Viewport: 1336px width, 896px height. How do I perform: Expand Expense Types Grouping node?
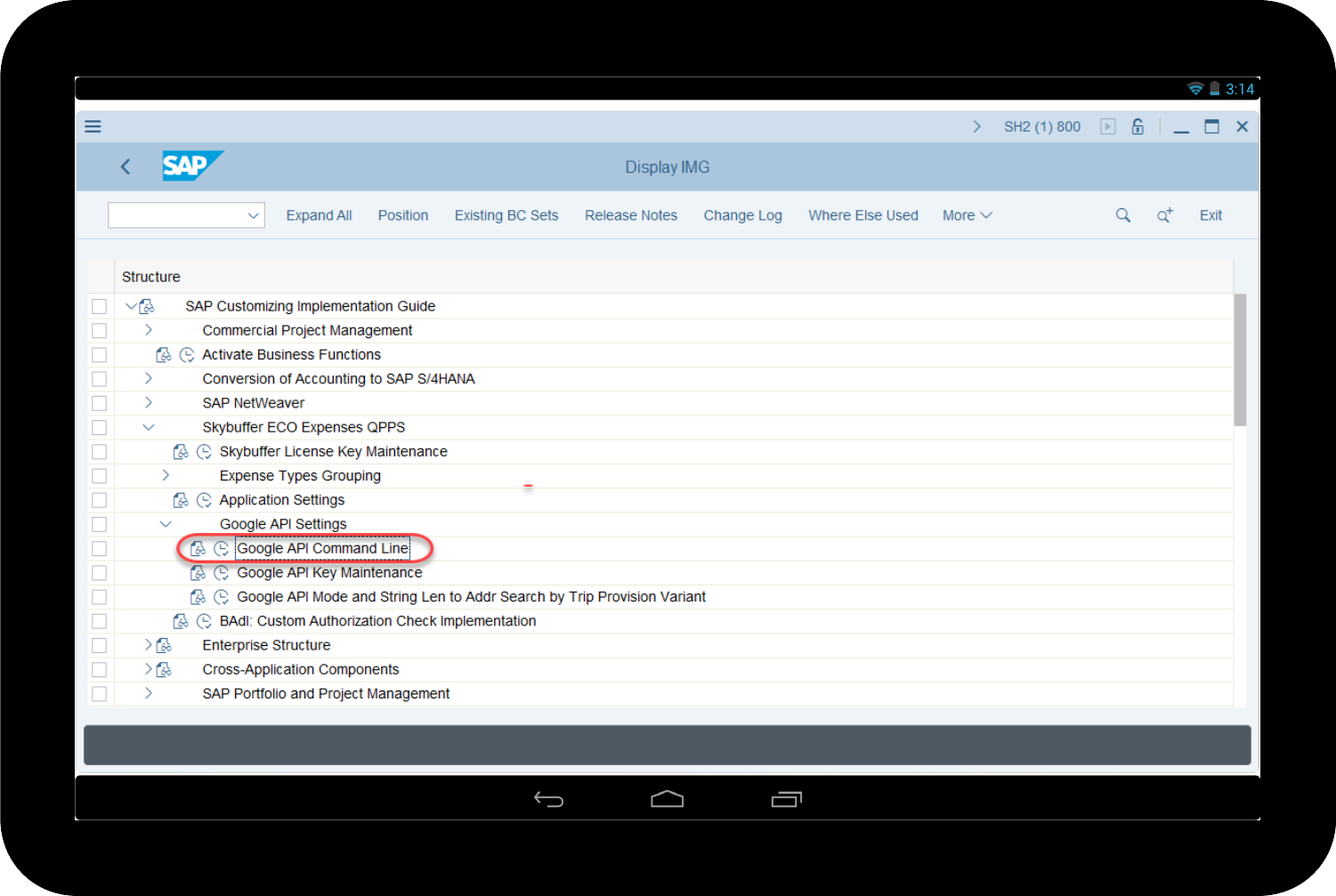coord(166,475)
